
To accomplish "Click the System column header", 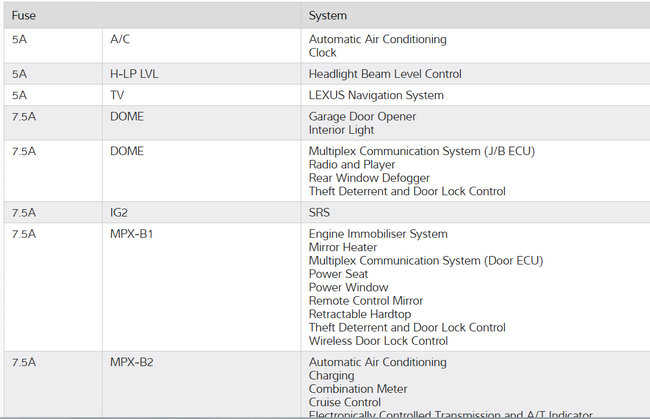I will pos(328,16).
